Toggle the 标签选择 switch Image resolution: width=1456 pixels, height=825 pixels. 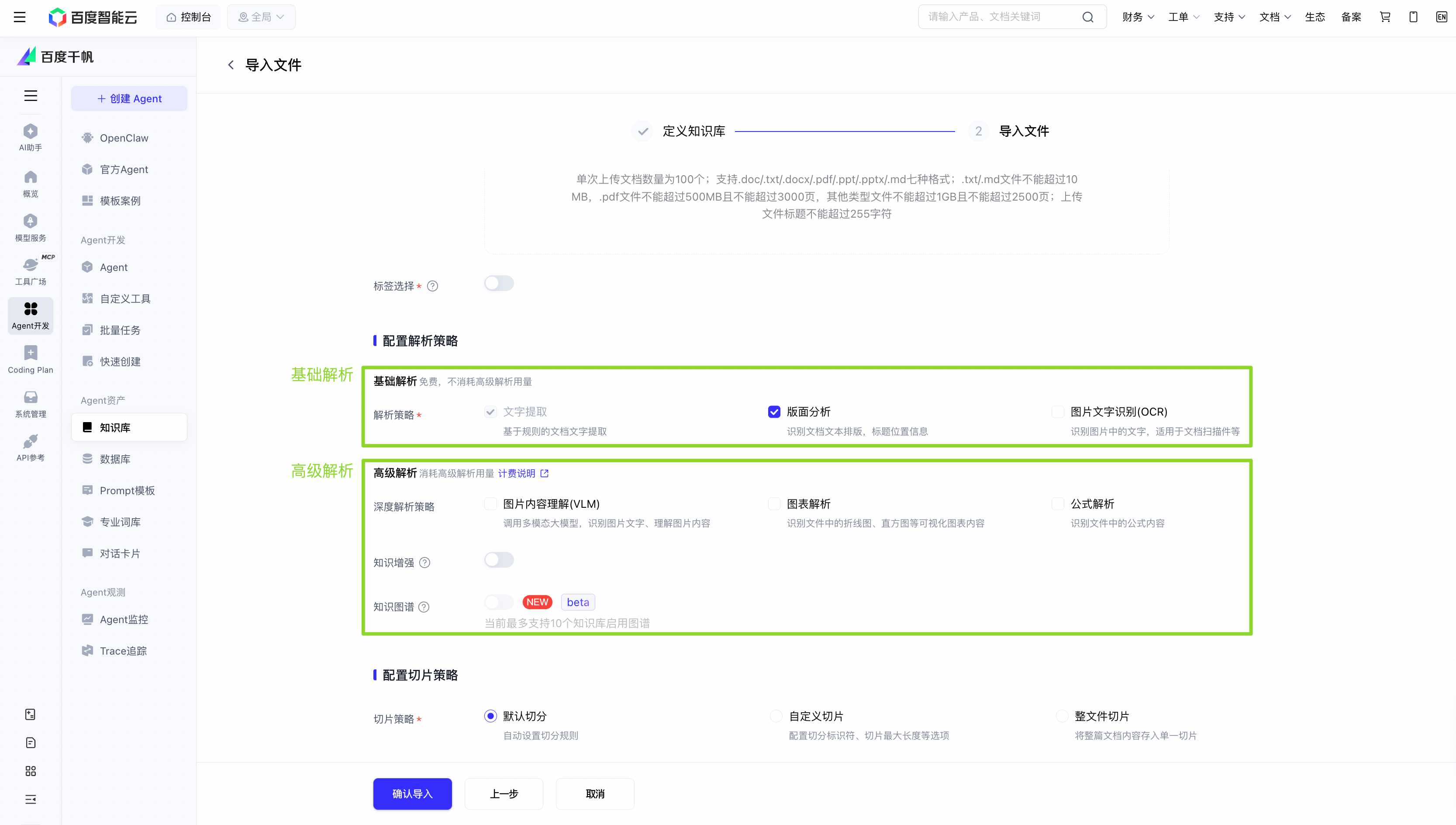coord(499,283)
